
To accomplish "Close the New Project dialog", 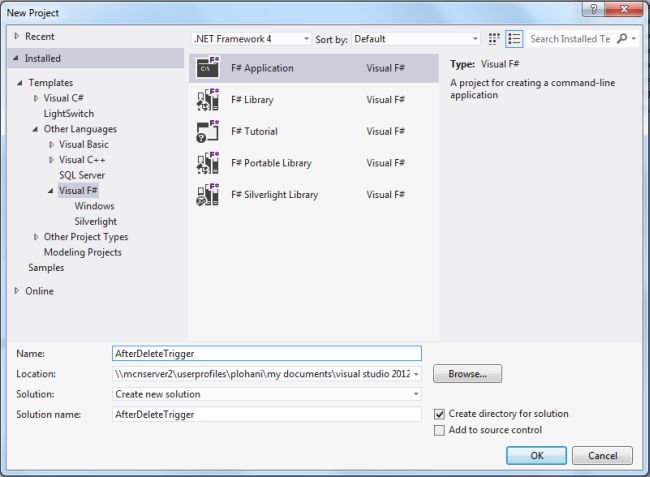I will point(624,9).
